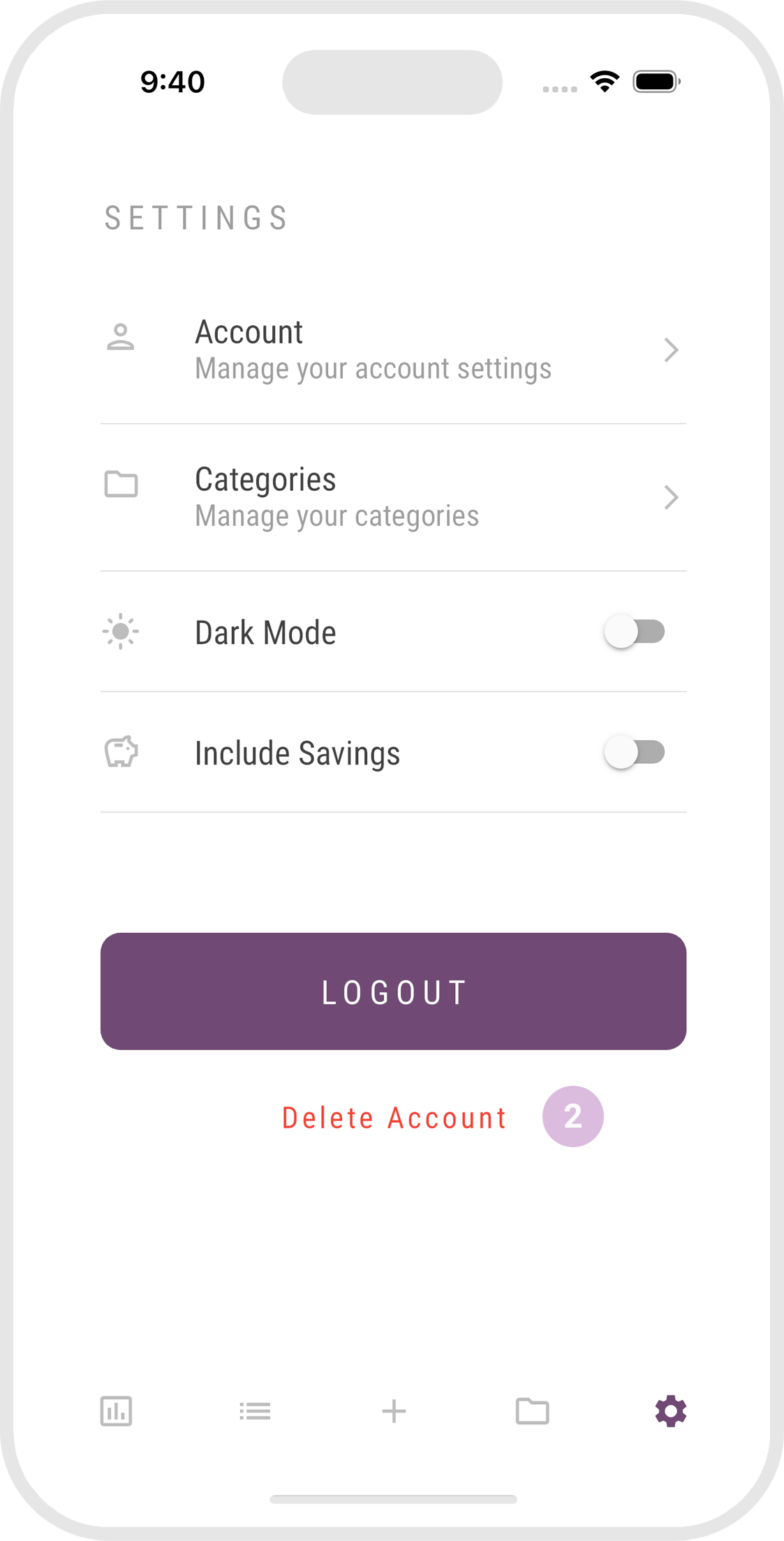The width and height of the screenshot is (784, 1541).
Task: Click the Delete Account link
Action: (394, 1118)
